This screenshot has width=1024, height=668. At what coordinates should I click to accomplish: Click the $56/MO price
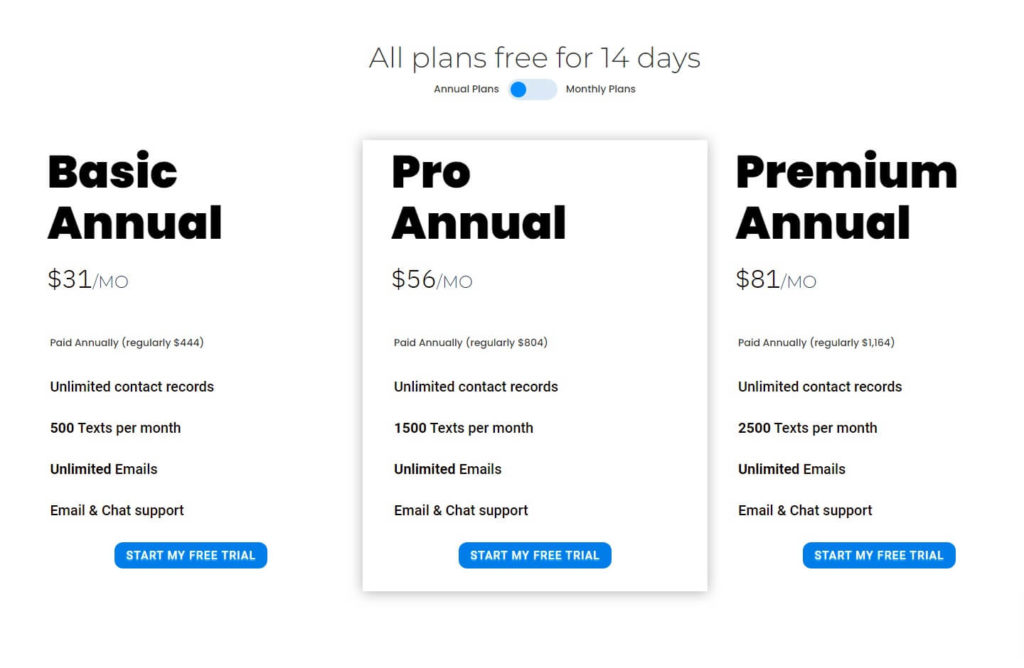pyautogui.click(x=432, y=280)
